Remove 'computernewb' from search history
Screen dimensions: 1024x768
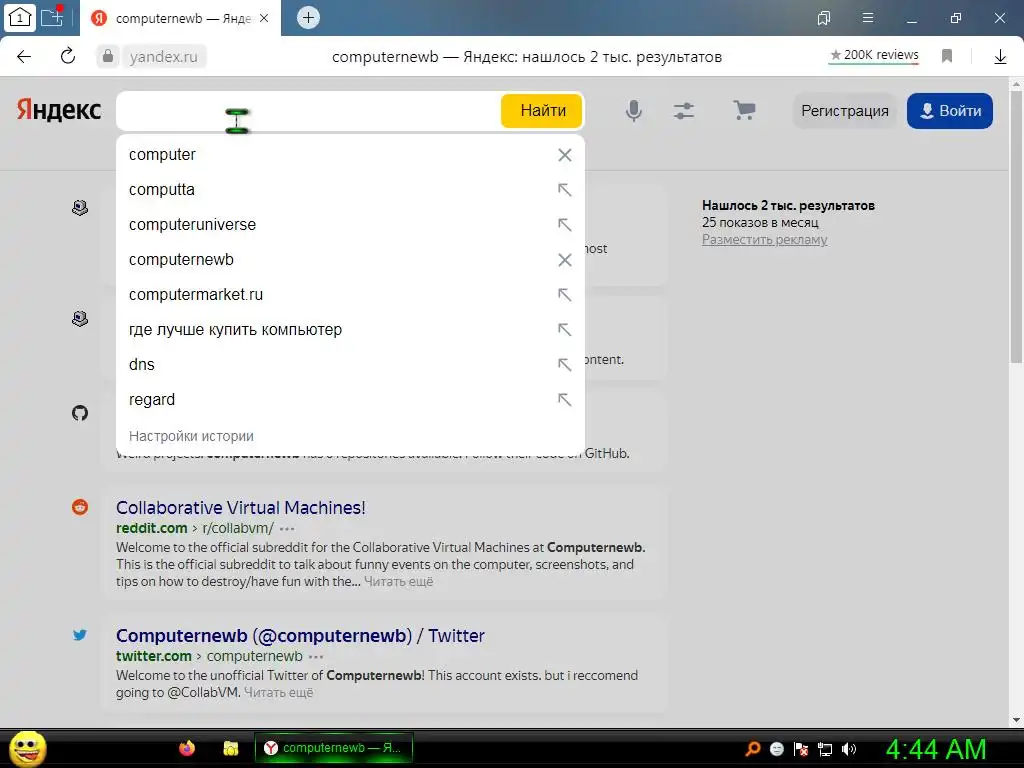(x=565, y=260)
